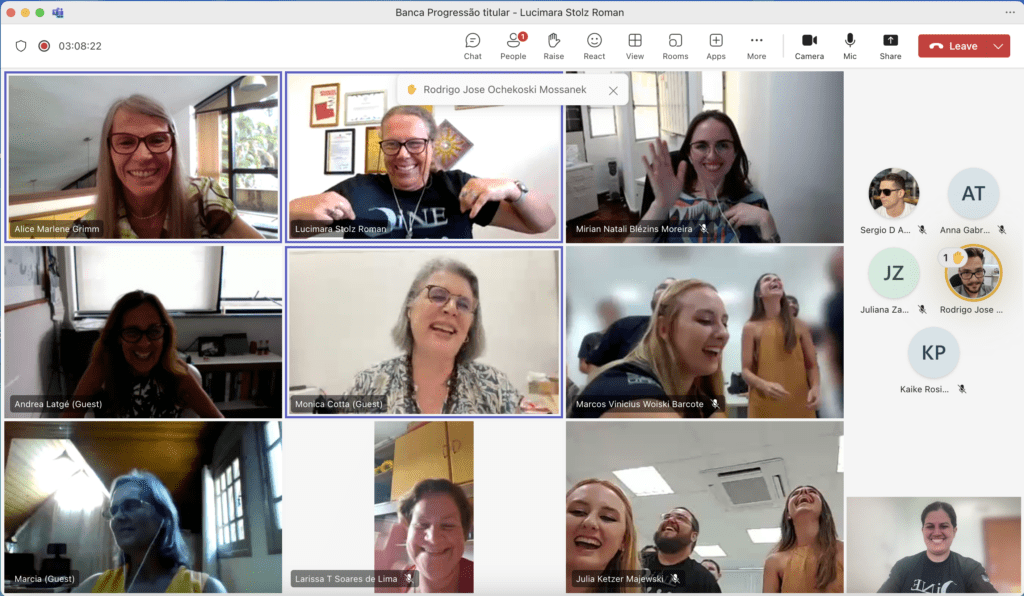Open the People participants list

click(x=513, y=45)
